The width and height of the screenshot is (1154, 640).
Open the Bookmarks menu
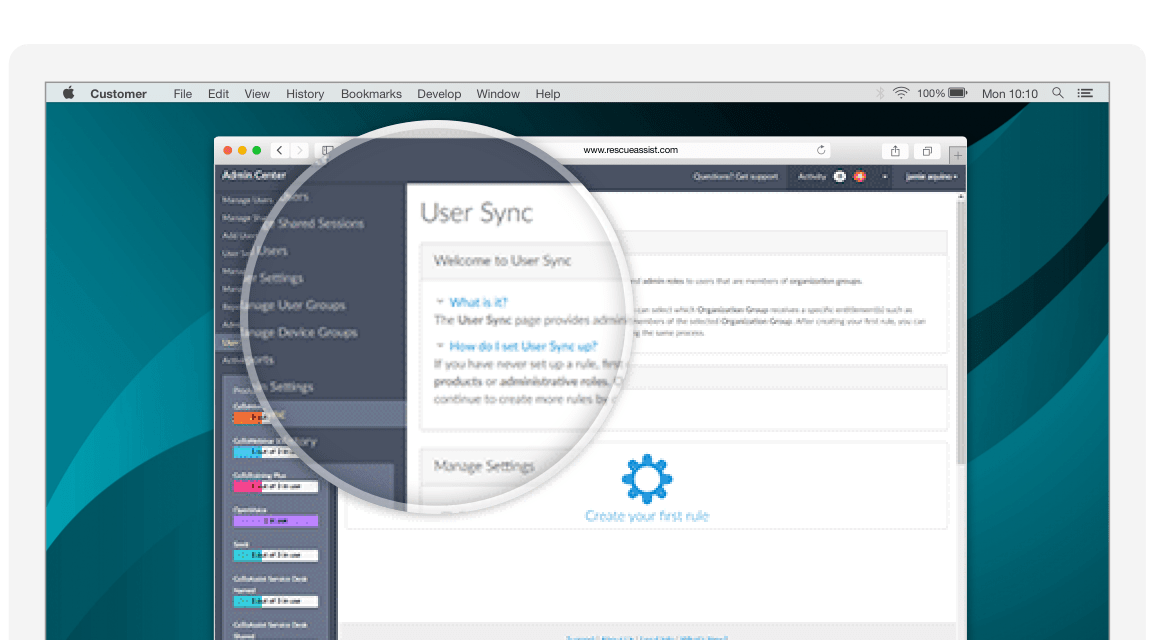(x=371, y=94)
